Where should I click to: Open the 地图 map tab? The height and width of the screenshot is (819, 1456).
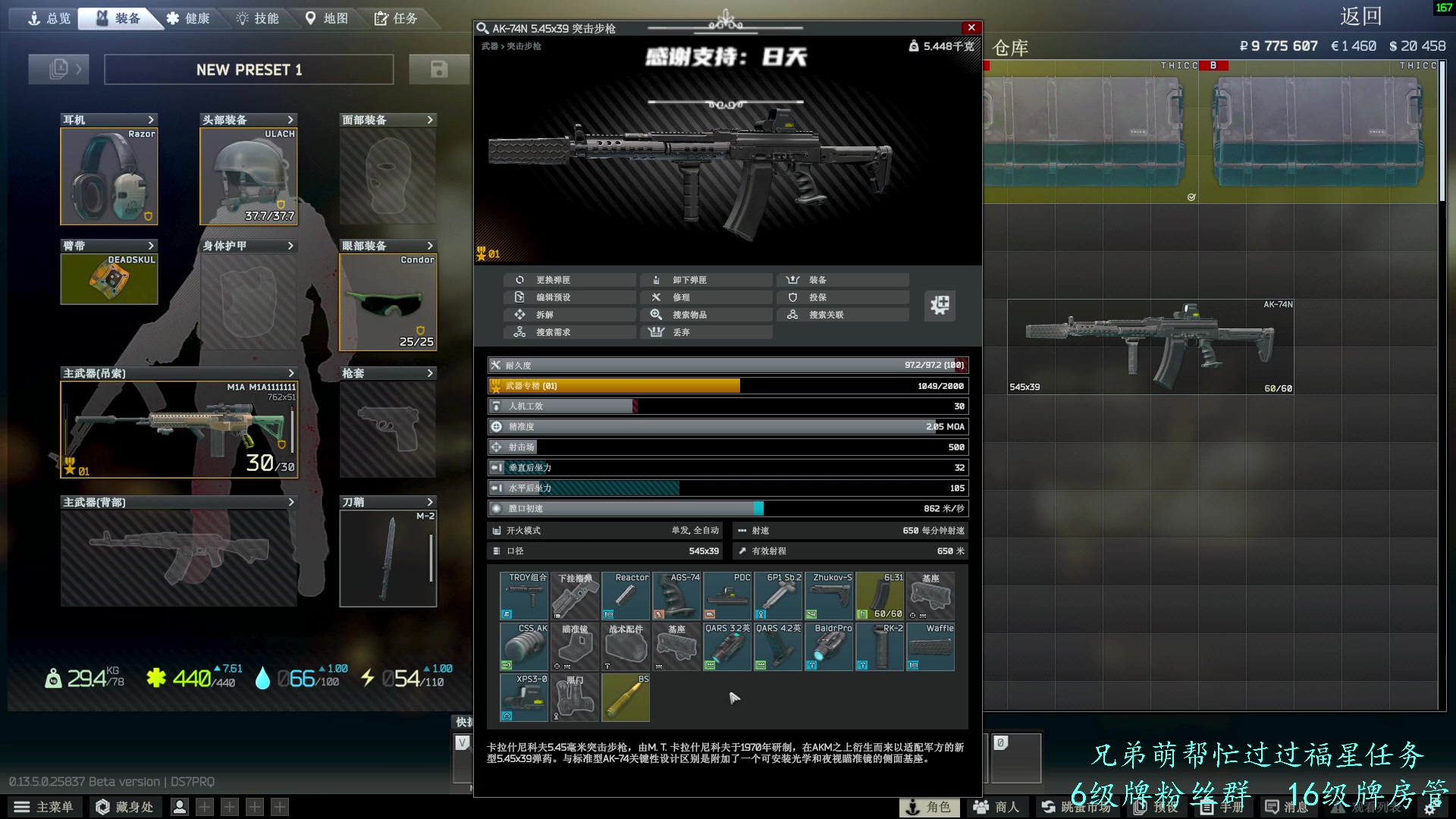[x=327, y=18]
